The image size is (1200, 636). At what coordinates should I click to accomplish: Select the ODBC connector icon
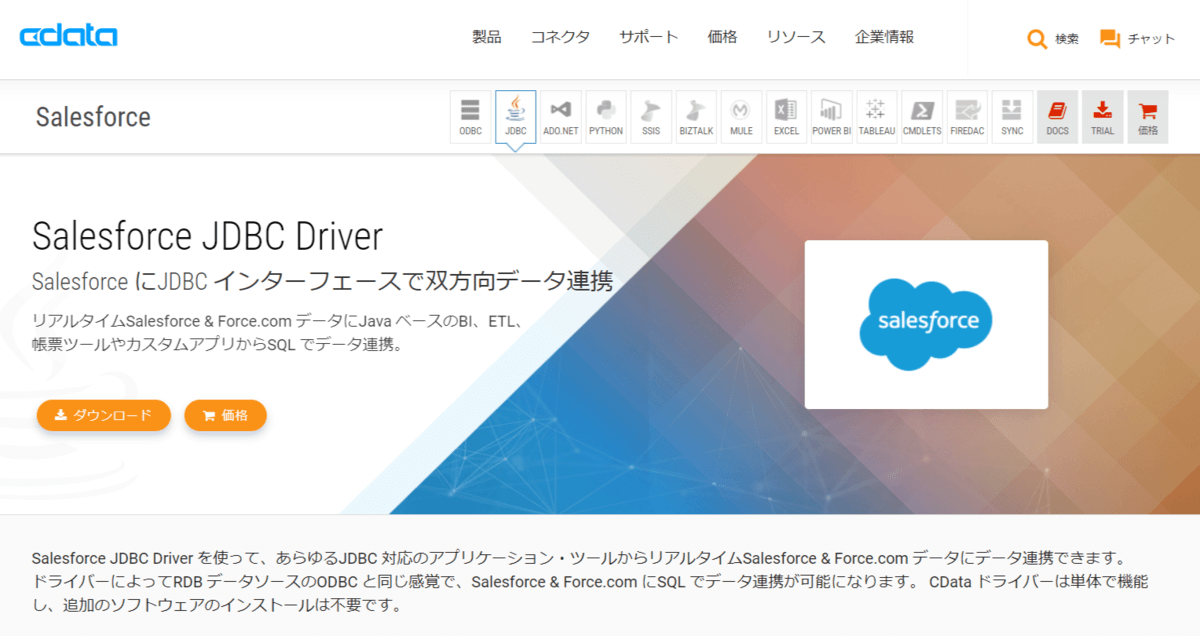470,116
